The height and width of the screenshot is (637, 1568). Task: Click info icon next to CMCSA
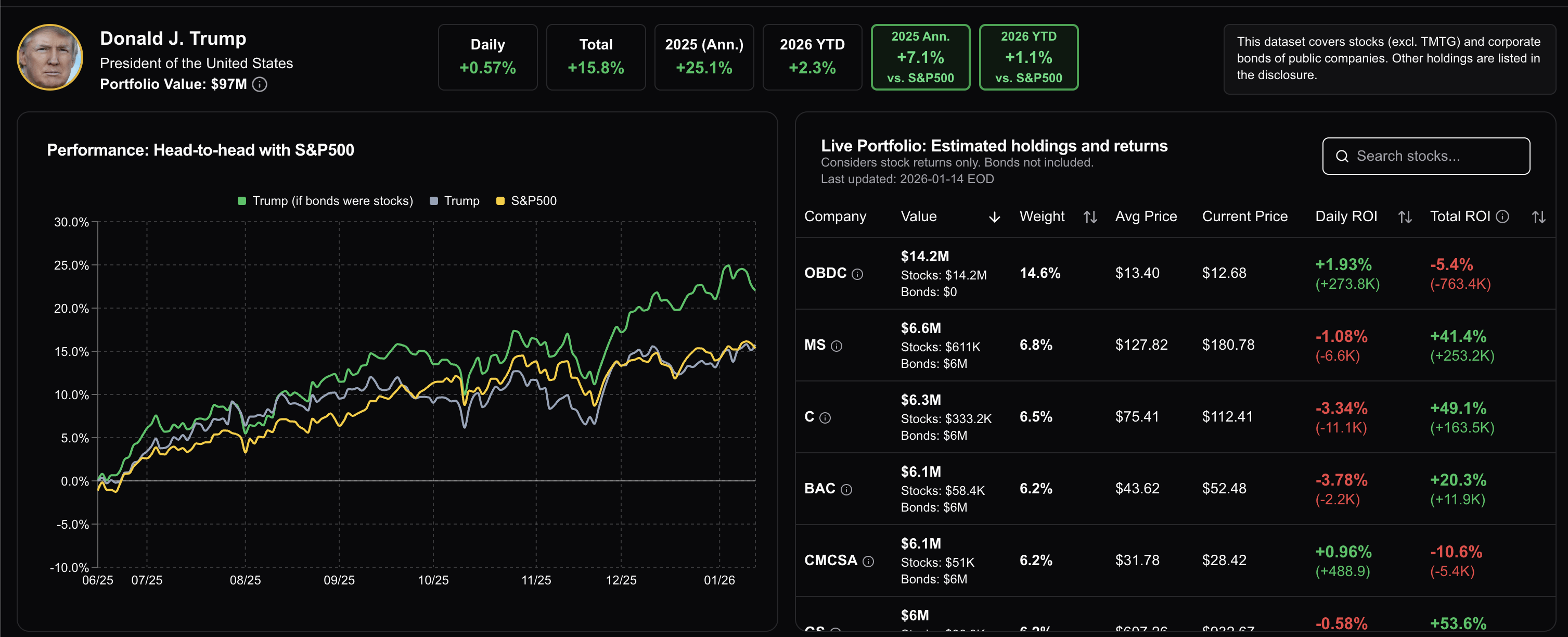868,562
